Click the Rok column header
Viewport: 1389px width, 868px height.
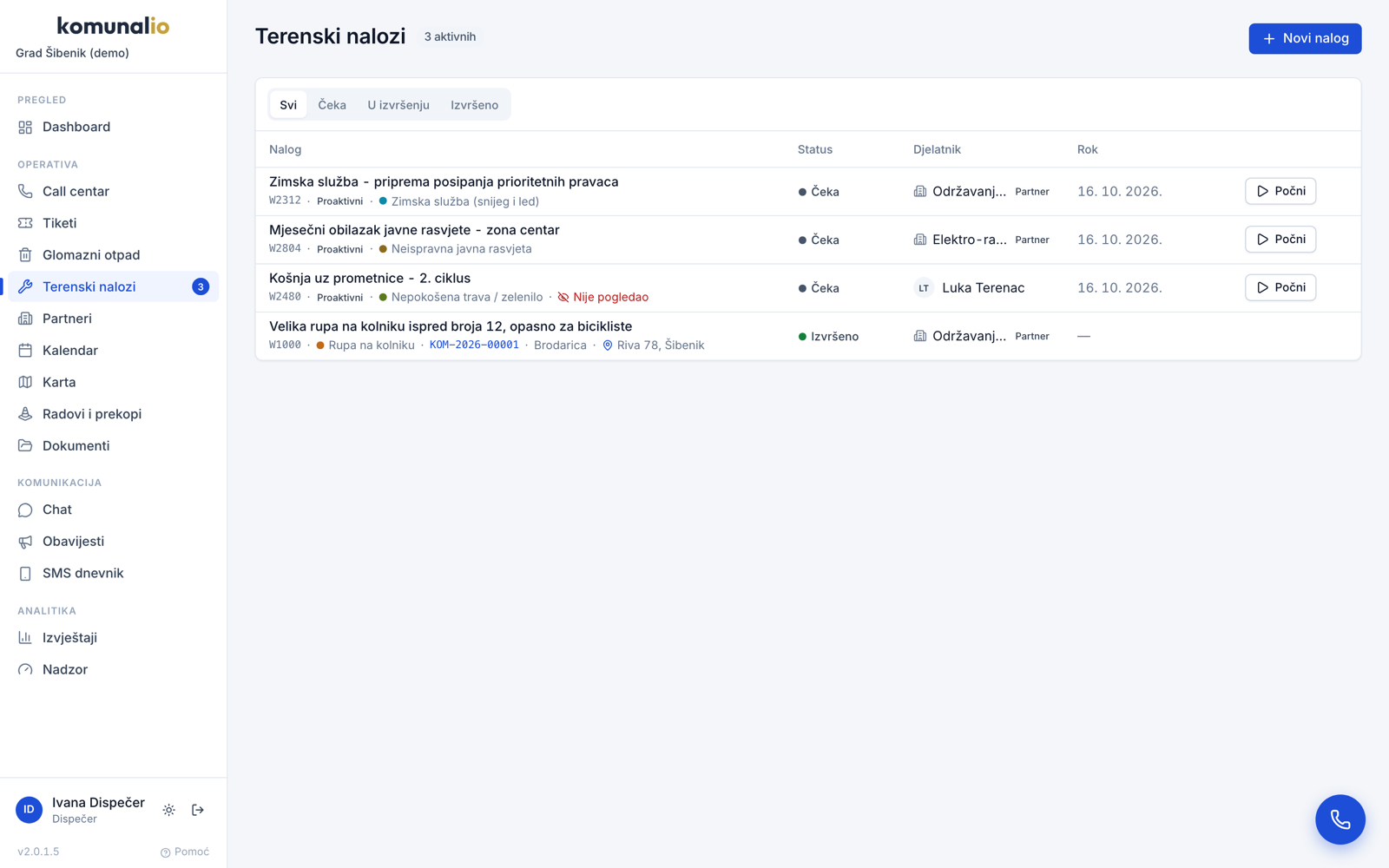1088,149
